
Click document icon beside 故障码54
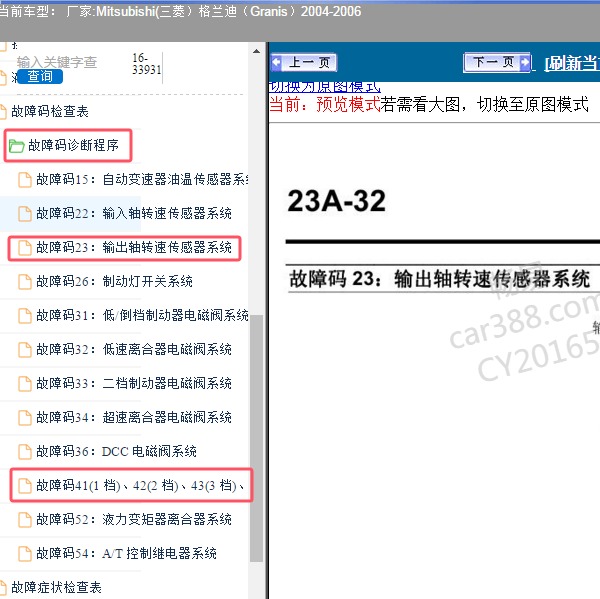pyautogui.click(x=25, y=553)
